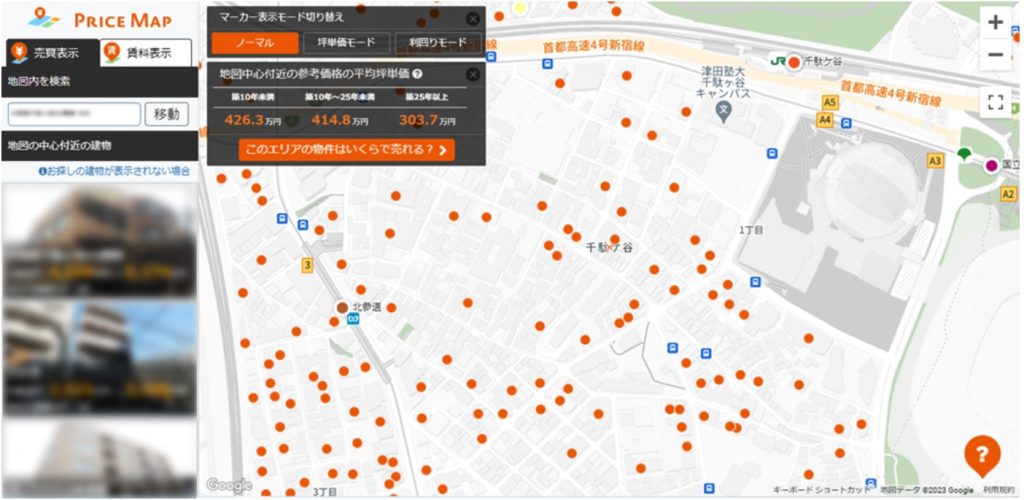Open the second building thumbnail
This screenshot has height=500, width=1024.
coord(100,357)
